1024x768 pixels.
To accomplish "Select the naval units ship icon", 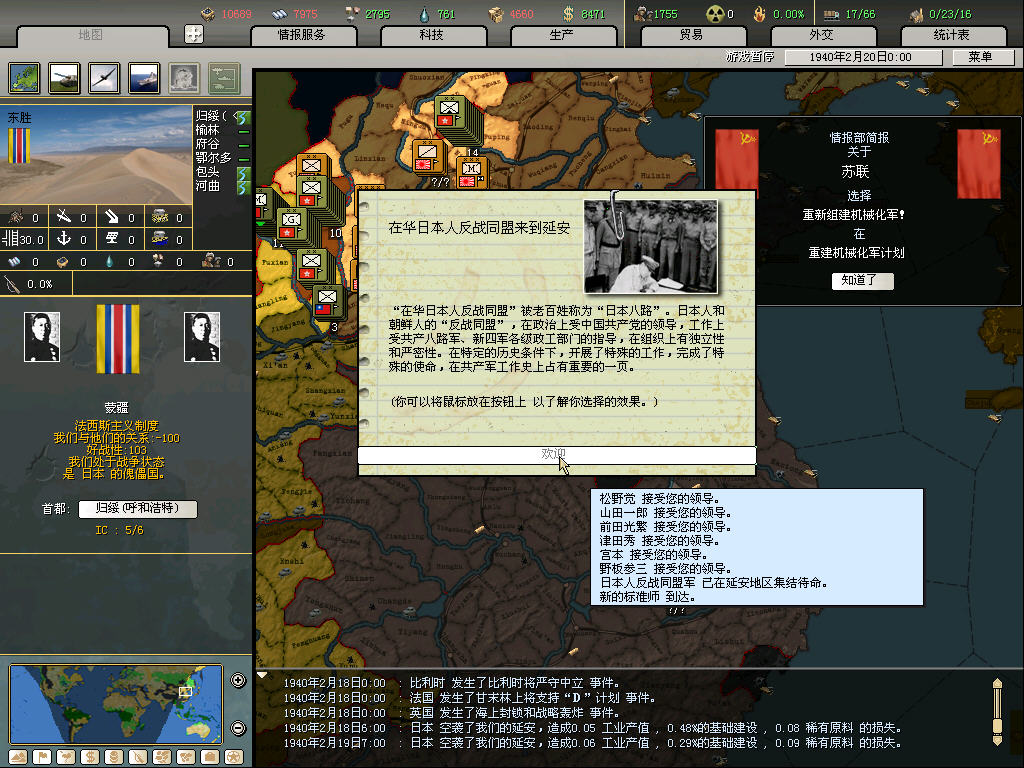I will point(144,78).
